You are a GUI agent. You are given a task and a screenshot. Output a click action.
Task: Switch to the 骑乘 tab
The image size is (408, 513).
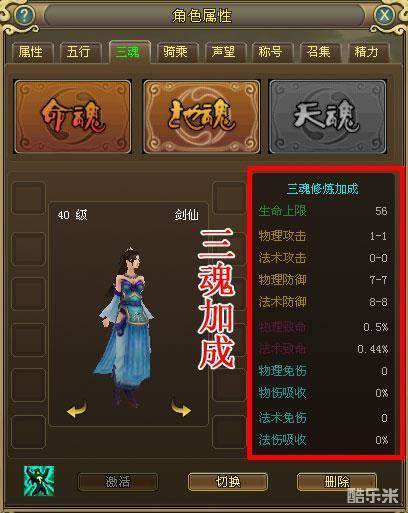(x=176, y=52)
